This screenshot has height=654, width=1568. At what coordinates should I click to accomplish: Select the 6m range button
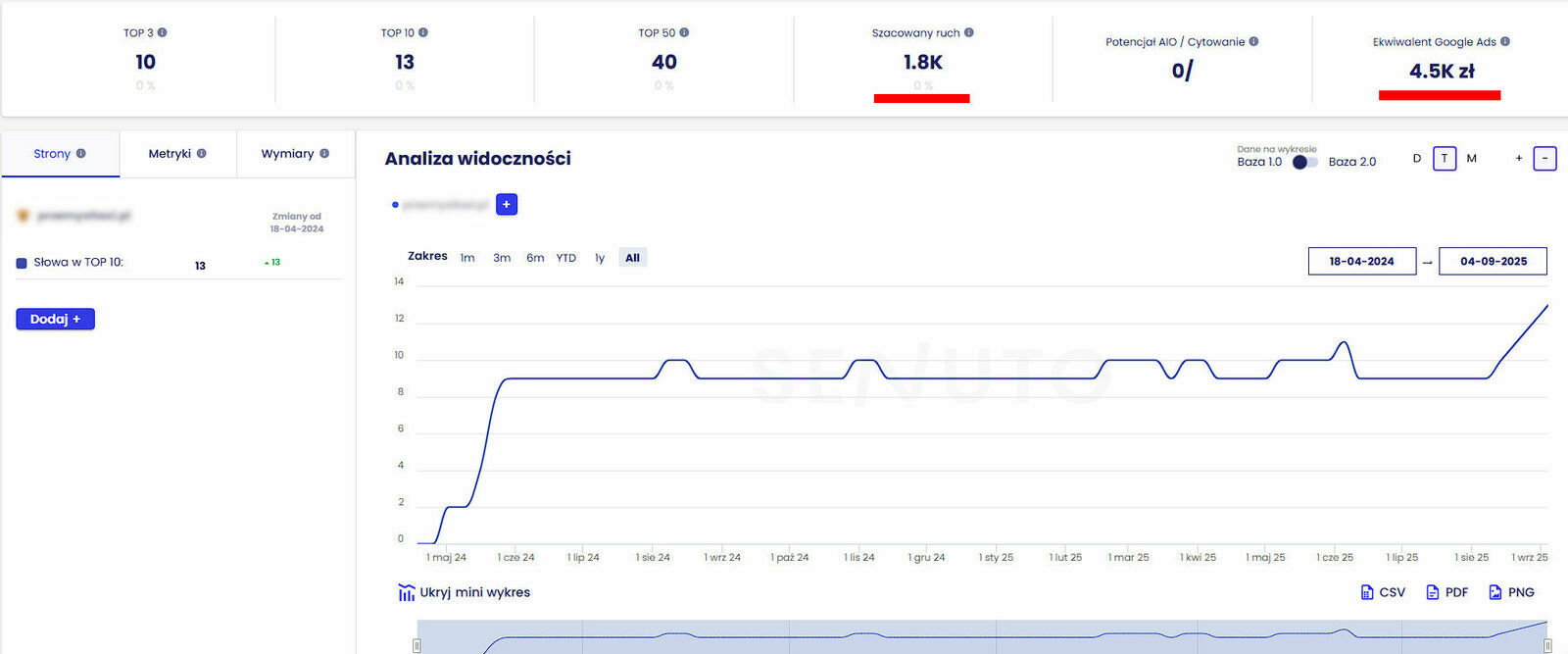click(535, 258)
